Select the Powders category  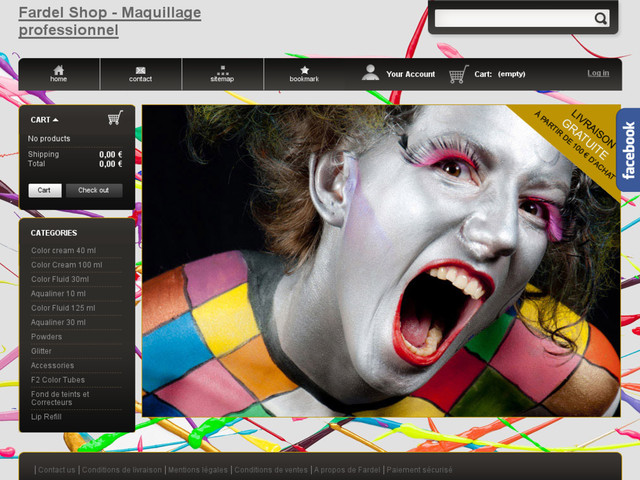(x=47, y=337)
